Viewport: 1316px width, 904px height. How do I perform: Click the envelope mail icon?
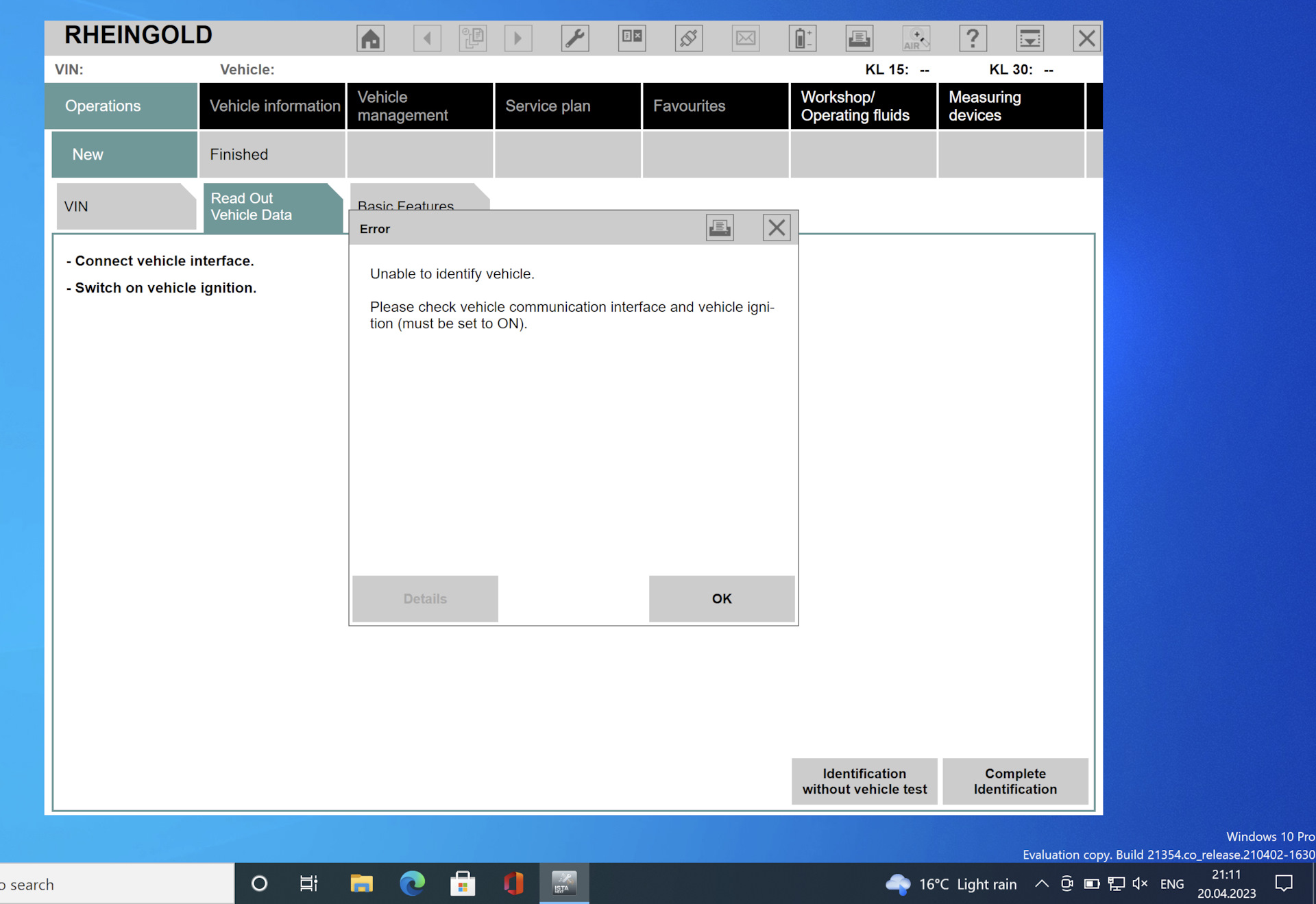[746, 38]
